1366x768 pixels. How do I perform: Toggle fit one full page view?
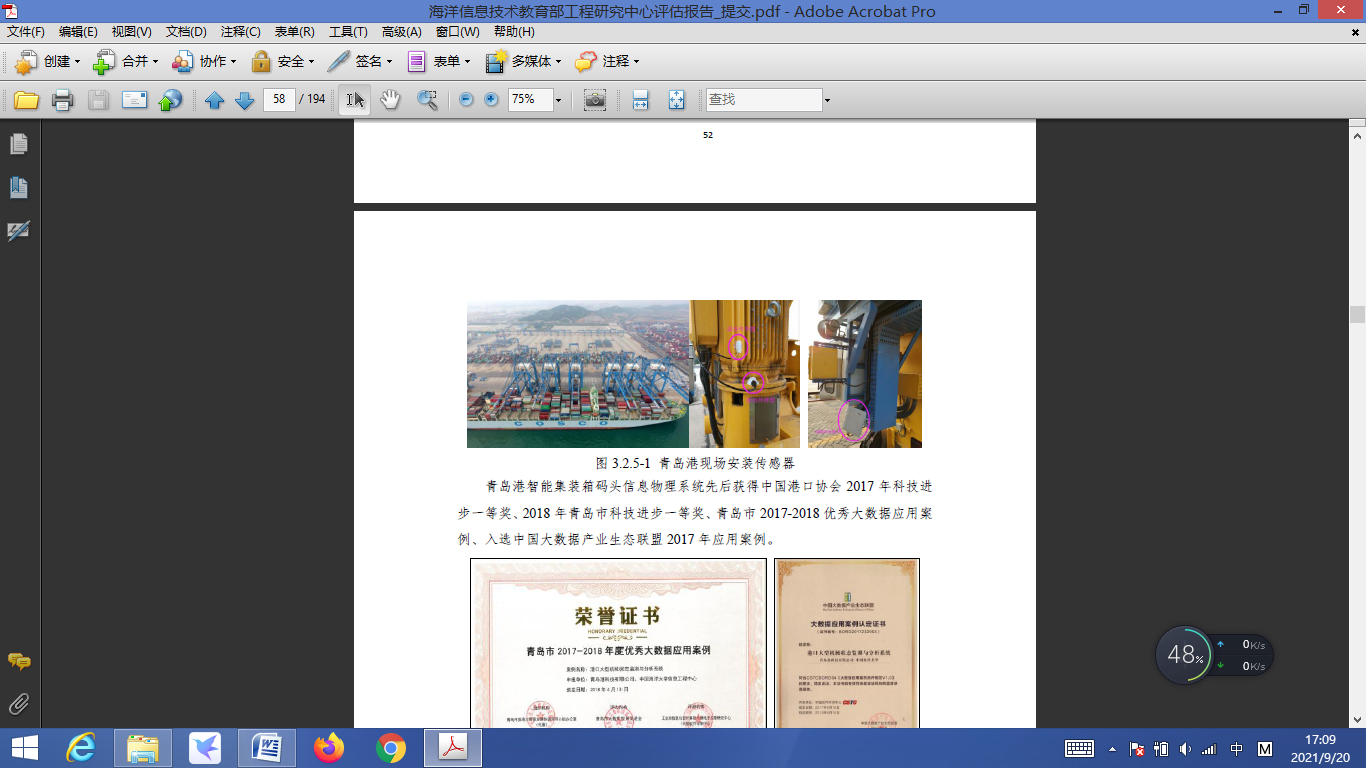pyautogui.click(x=676, y=100)
